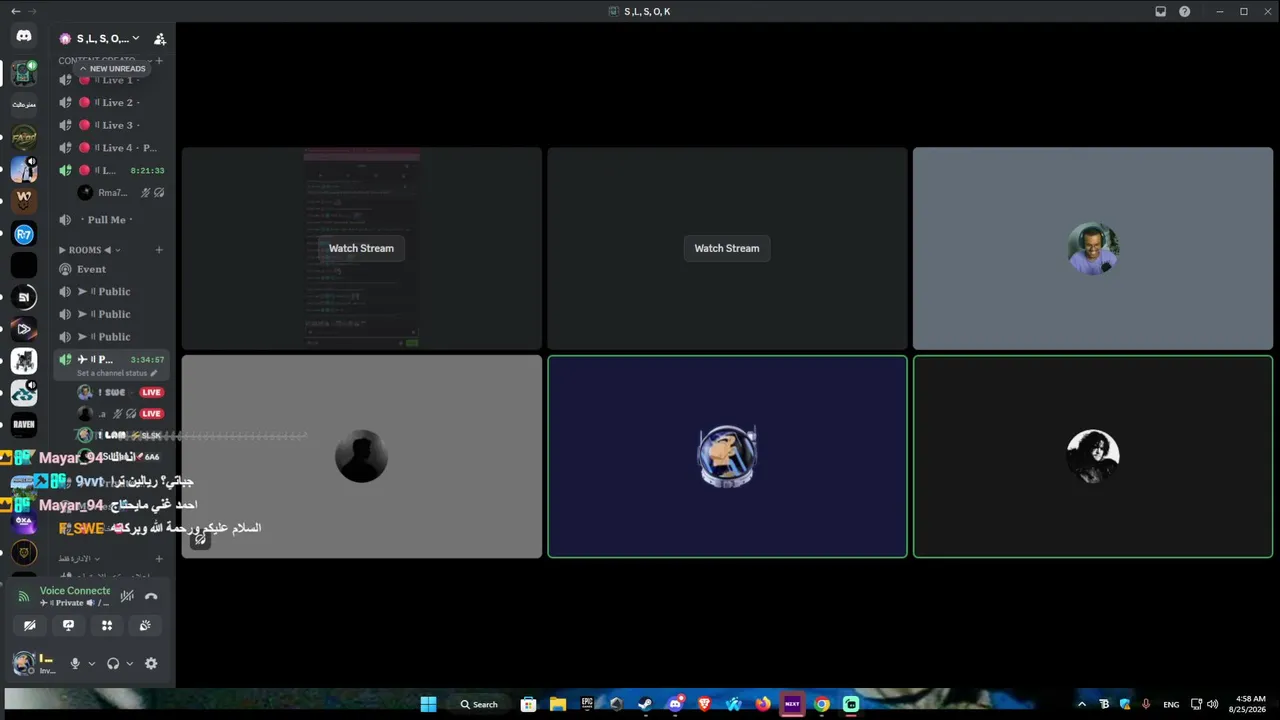1280x720 pixels.
Task: Select the navy blue astronaut avatar tile
Action: (x=727, y=457)
